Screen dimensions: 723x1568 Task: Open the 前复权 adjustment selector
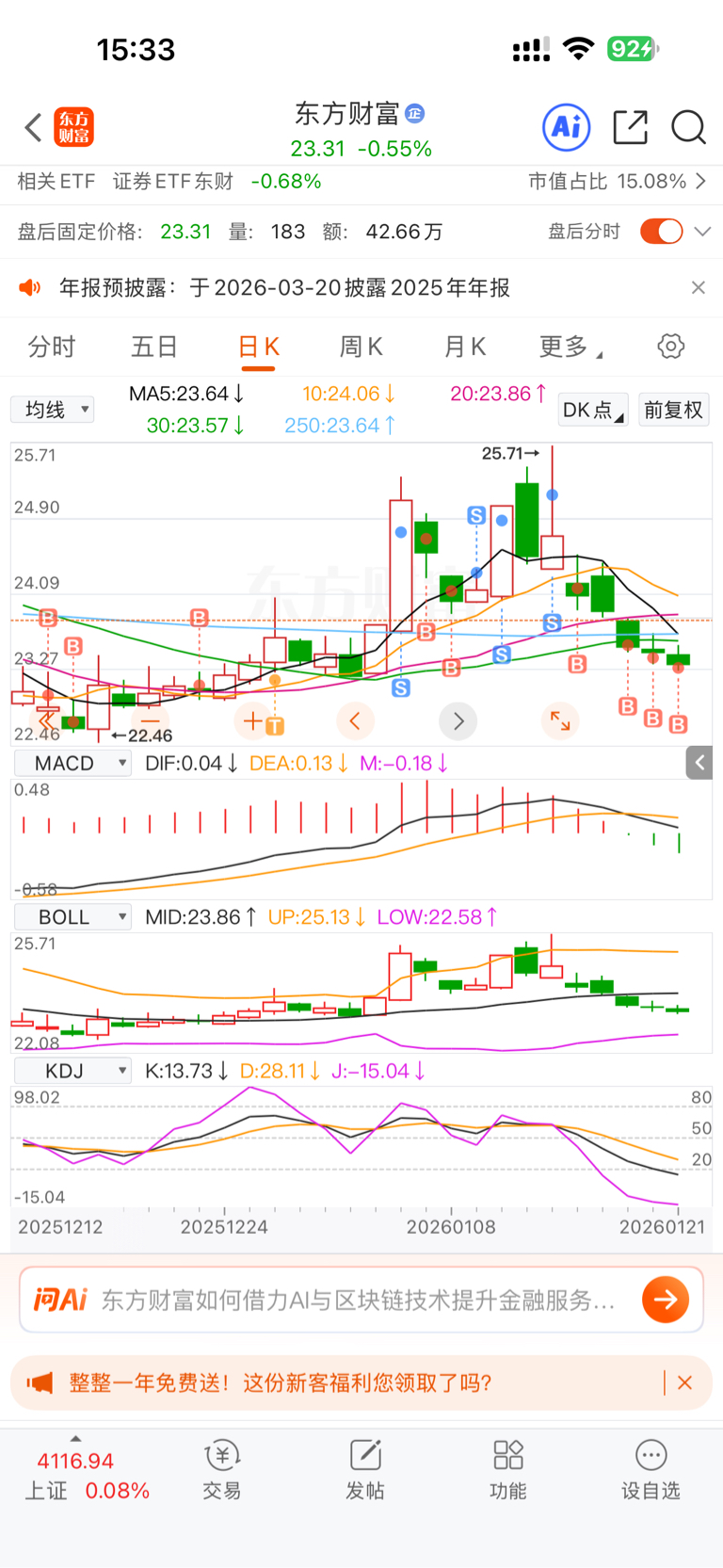(x=673, y=410)
